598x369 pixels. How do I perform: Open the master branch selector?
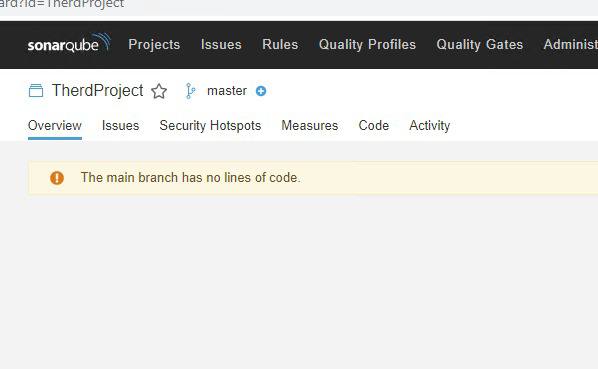(227, 91)
